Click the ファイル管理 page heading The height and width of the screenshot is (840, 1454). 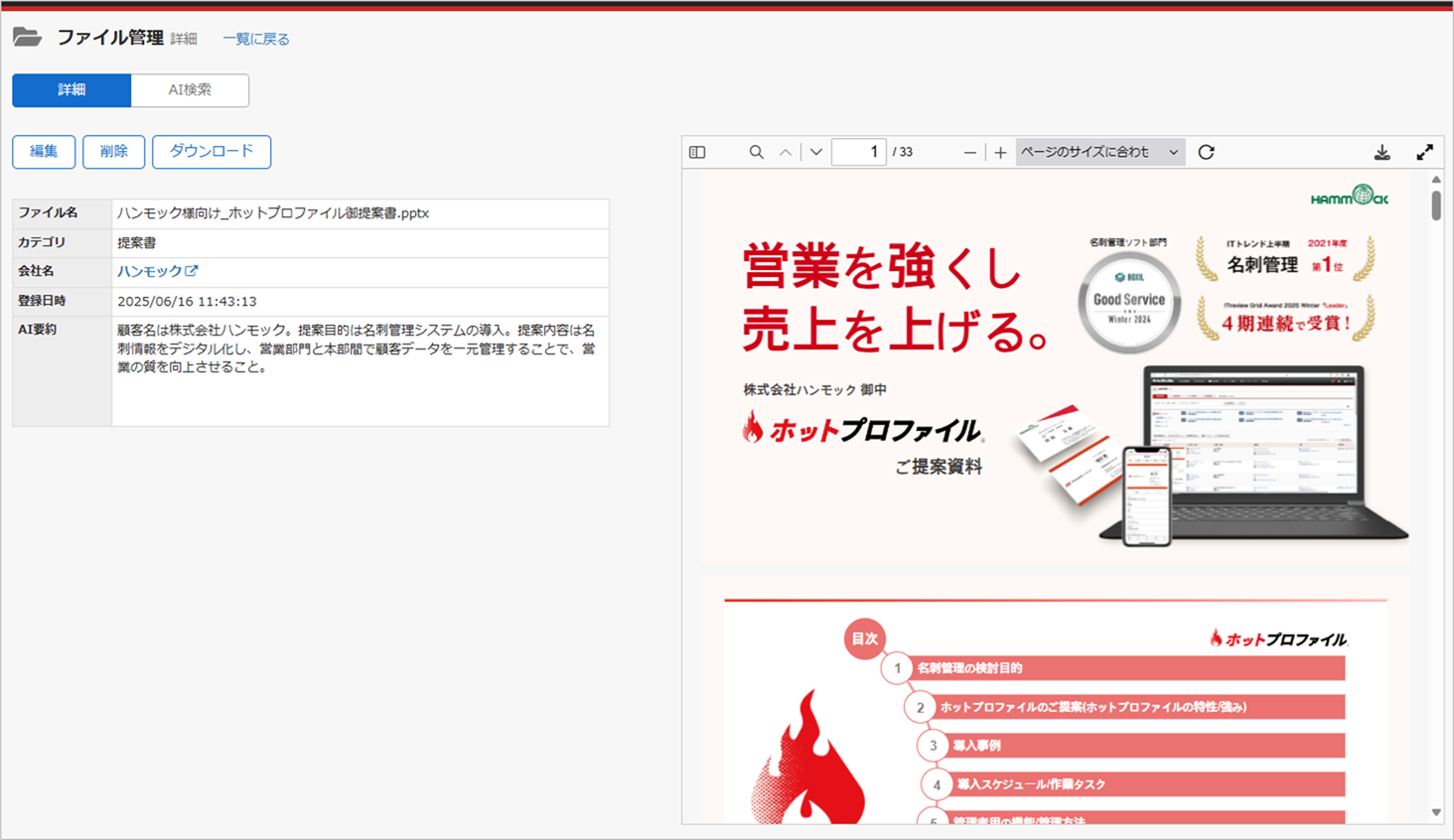coord(109,38)
